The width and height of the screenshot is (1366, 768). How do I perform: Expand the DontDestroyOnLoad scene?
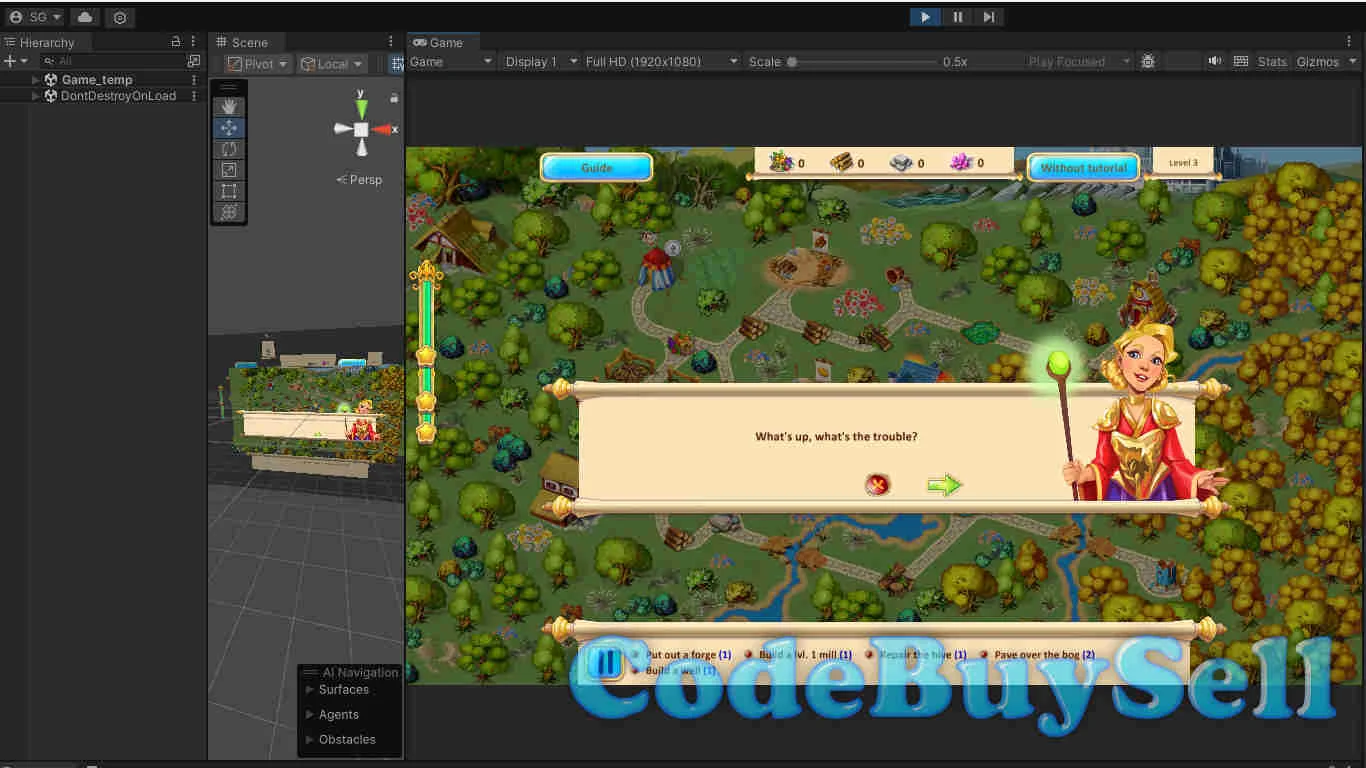(x=37, y=96)
